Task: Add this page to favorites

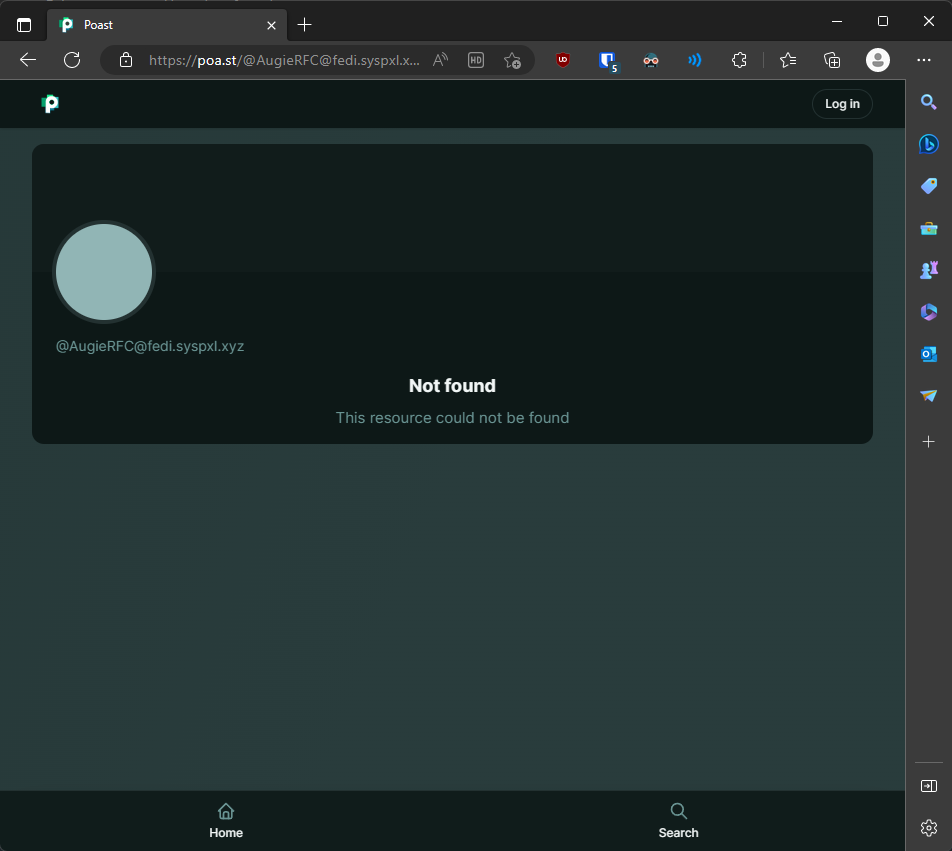Action: [512, 60]
